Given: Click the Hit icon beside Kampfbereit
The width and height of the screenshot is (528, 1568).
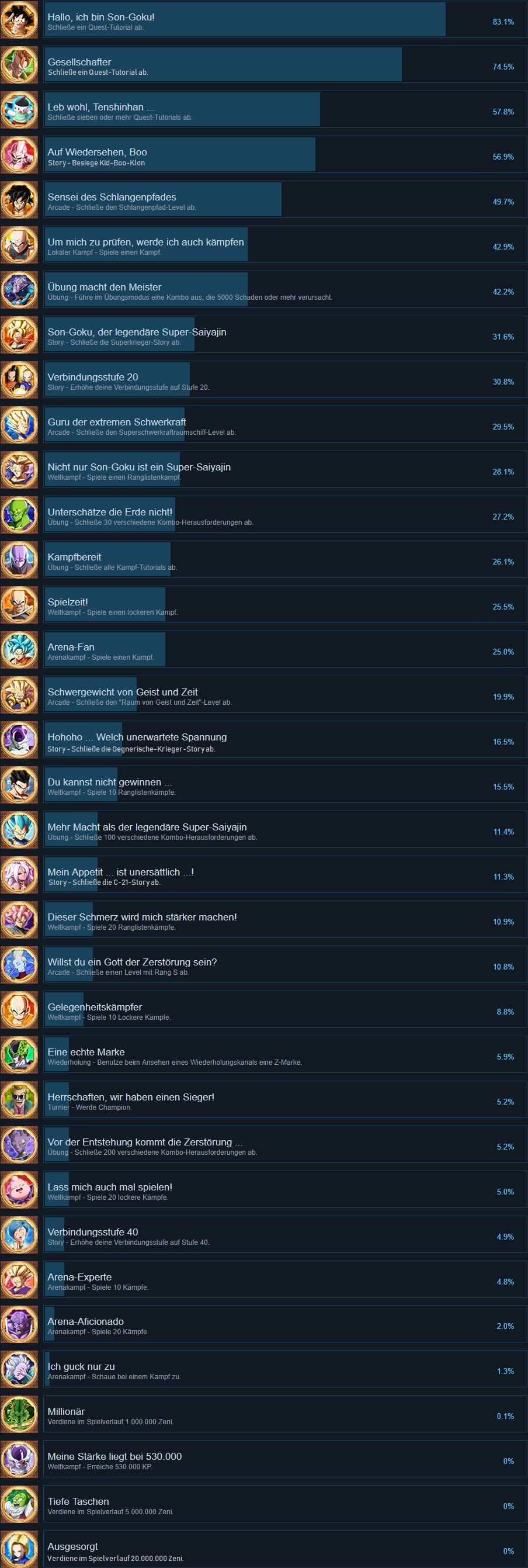Looking at the screenshot, I should coord(19,561).
